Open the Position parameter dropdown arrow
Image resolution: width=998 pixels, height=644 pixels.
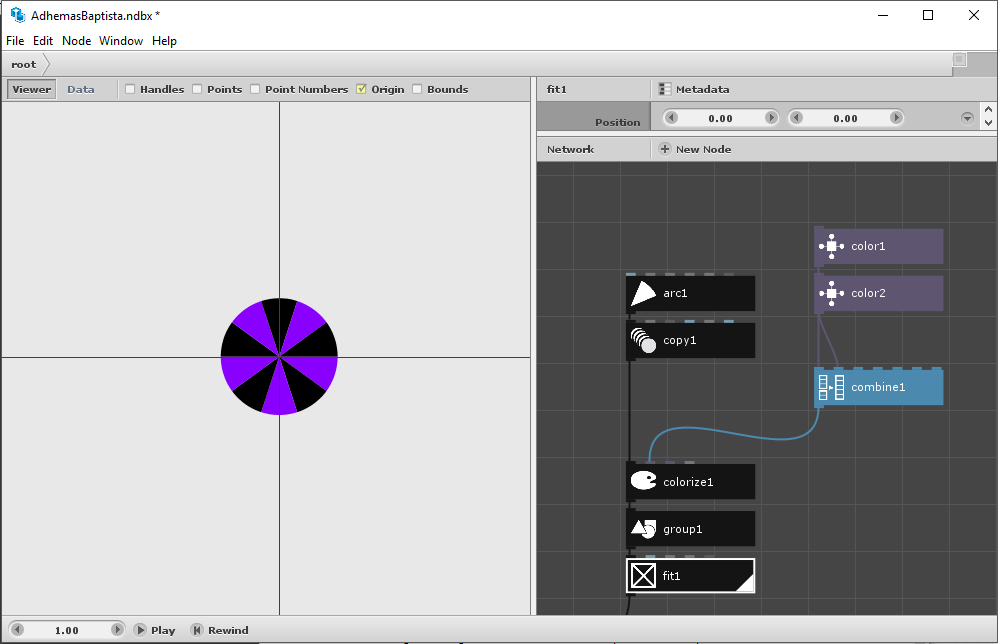point(967,118)
